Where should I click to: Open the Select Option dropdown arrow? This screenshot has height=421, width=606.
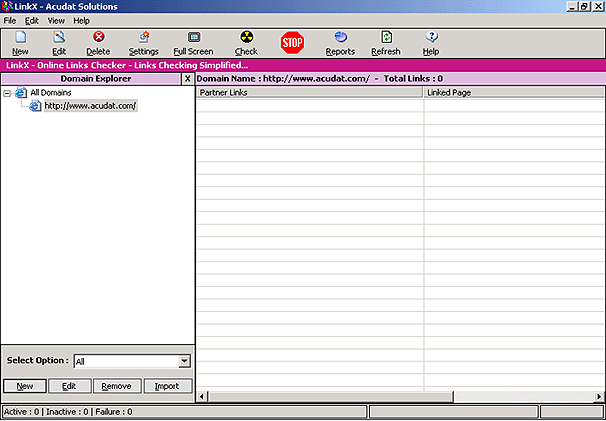(x=184, y=361)
